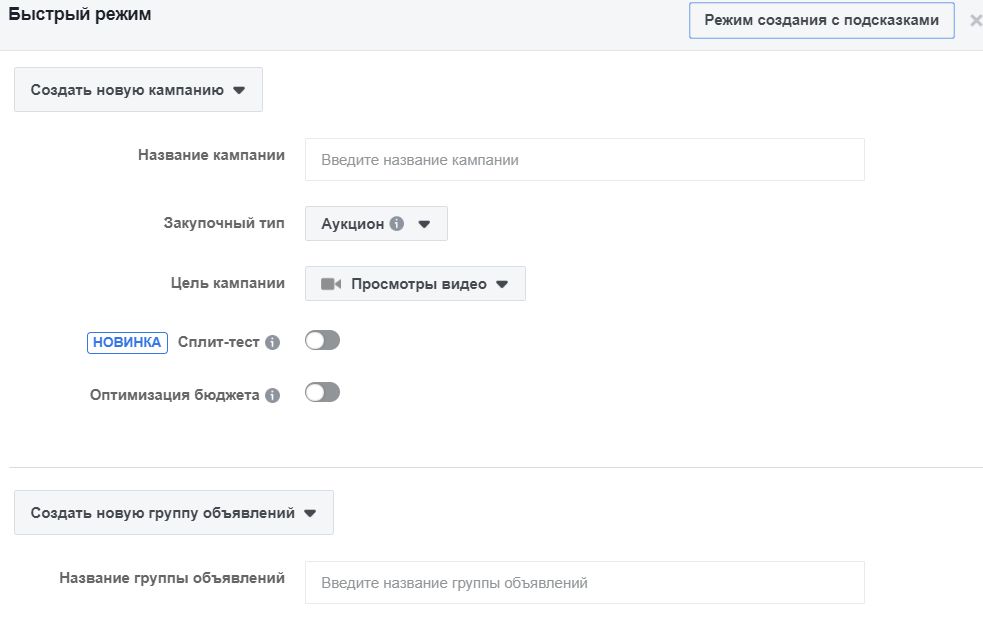983x637 pixels.
Task: Click the X icon to close quick mode
Action: (975, 19)
